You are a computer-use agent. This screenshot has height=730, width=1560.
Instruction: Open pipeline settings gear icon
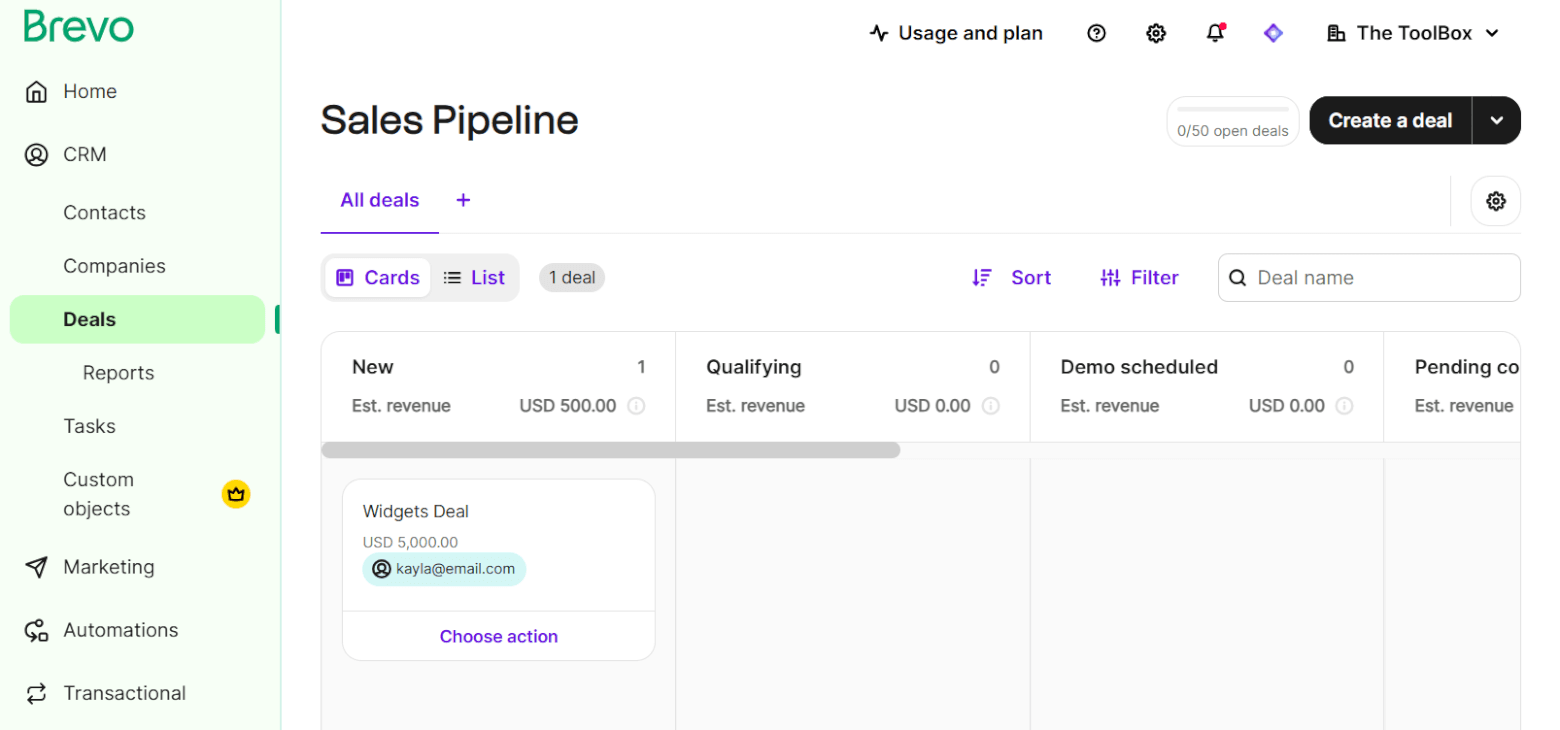click(x=1495, y=201)
